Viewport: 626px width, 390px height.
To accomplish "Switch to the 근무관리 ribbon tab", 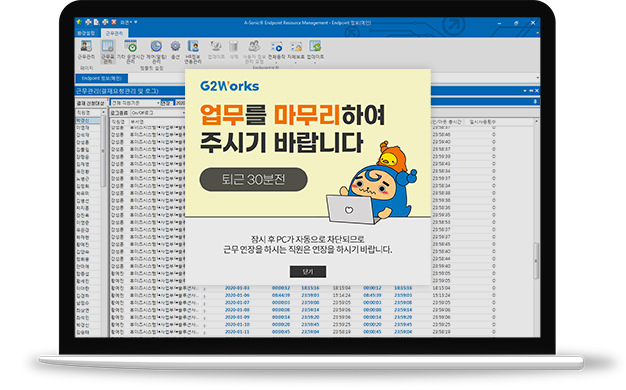I will (115, 33).
